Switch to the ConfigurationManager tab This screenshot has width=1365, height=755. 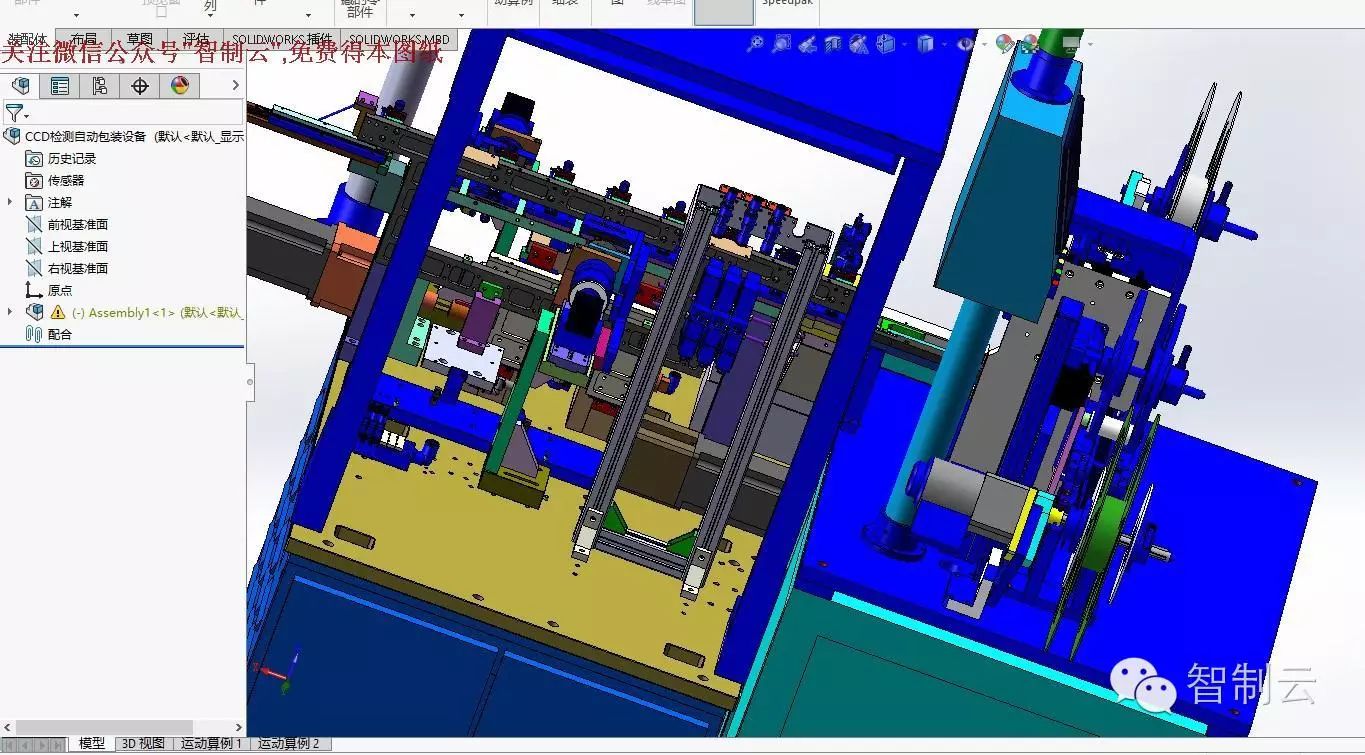click(x=100, y=86)
